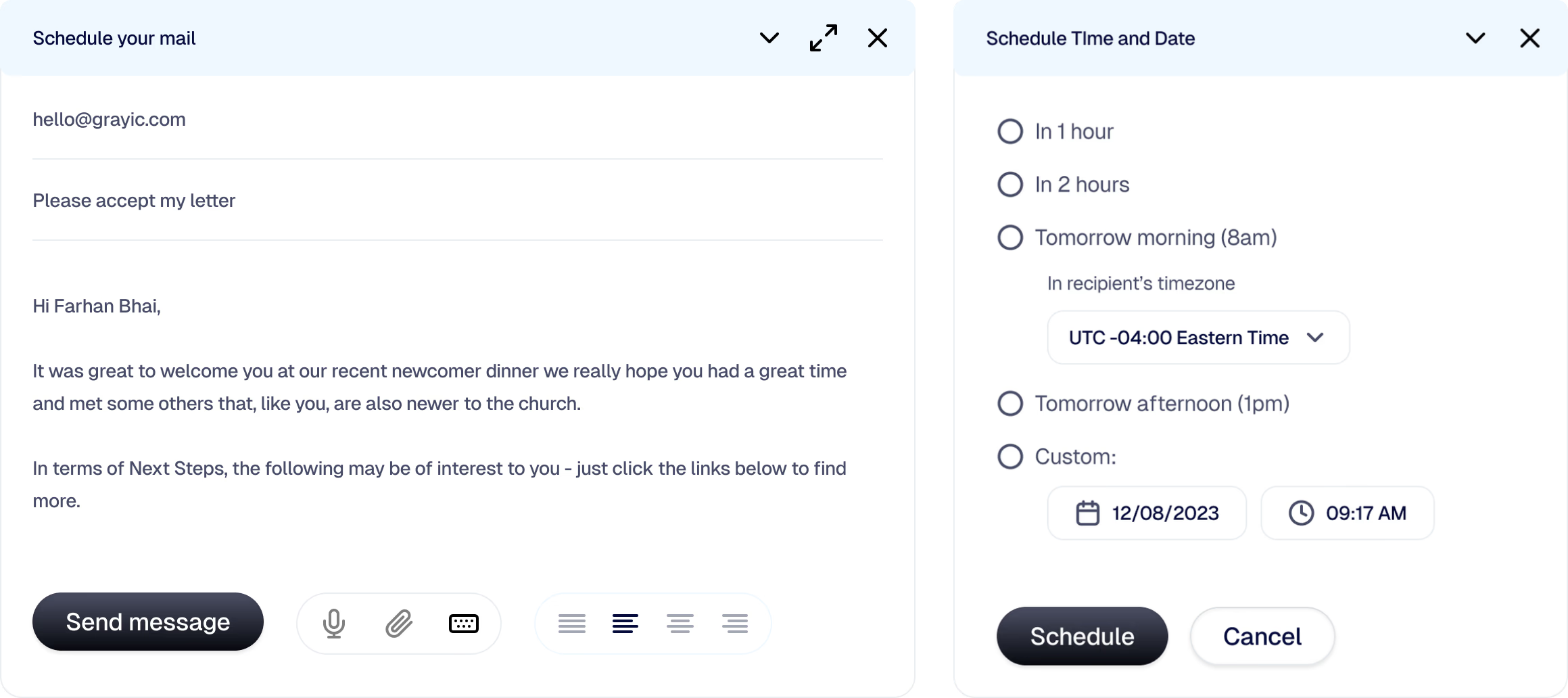Click the paperclip attachment icon
This screenshot has height=698, width=1568.
click(x=399, y=623)
